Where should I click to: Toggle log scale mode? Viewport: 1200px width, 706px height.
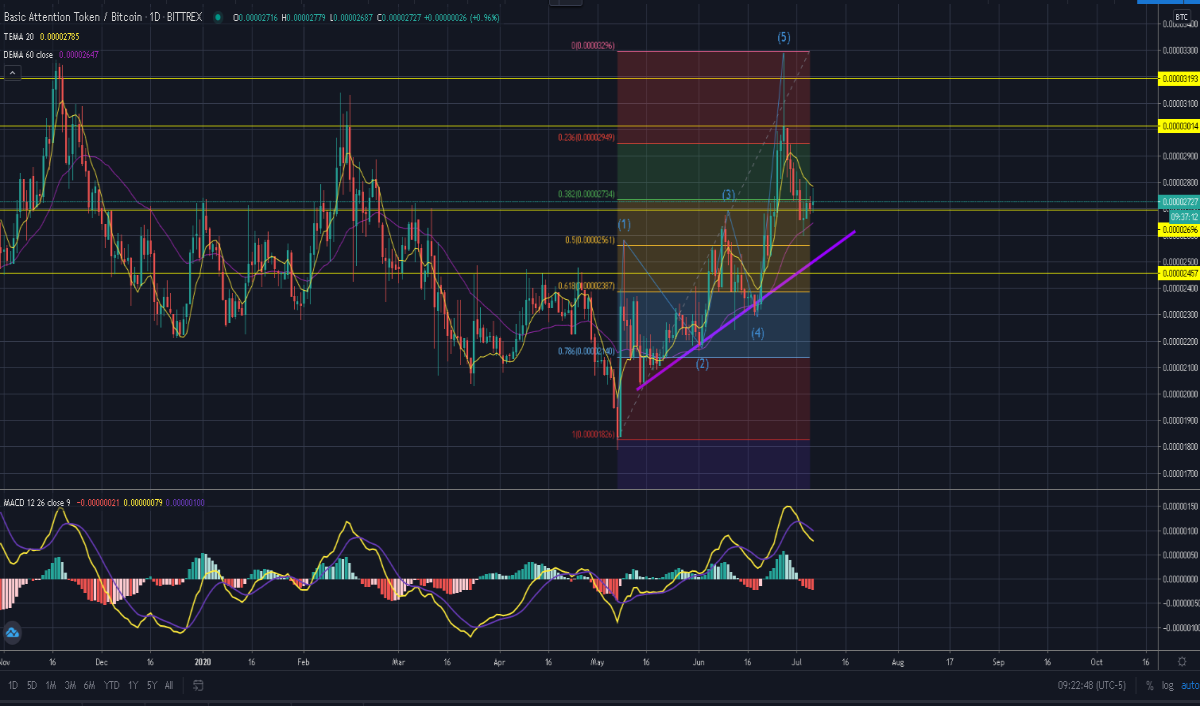pos(1167,685)
